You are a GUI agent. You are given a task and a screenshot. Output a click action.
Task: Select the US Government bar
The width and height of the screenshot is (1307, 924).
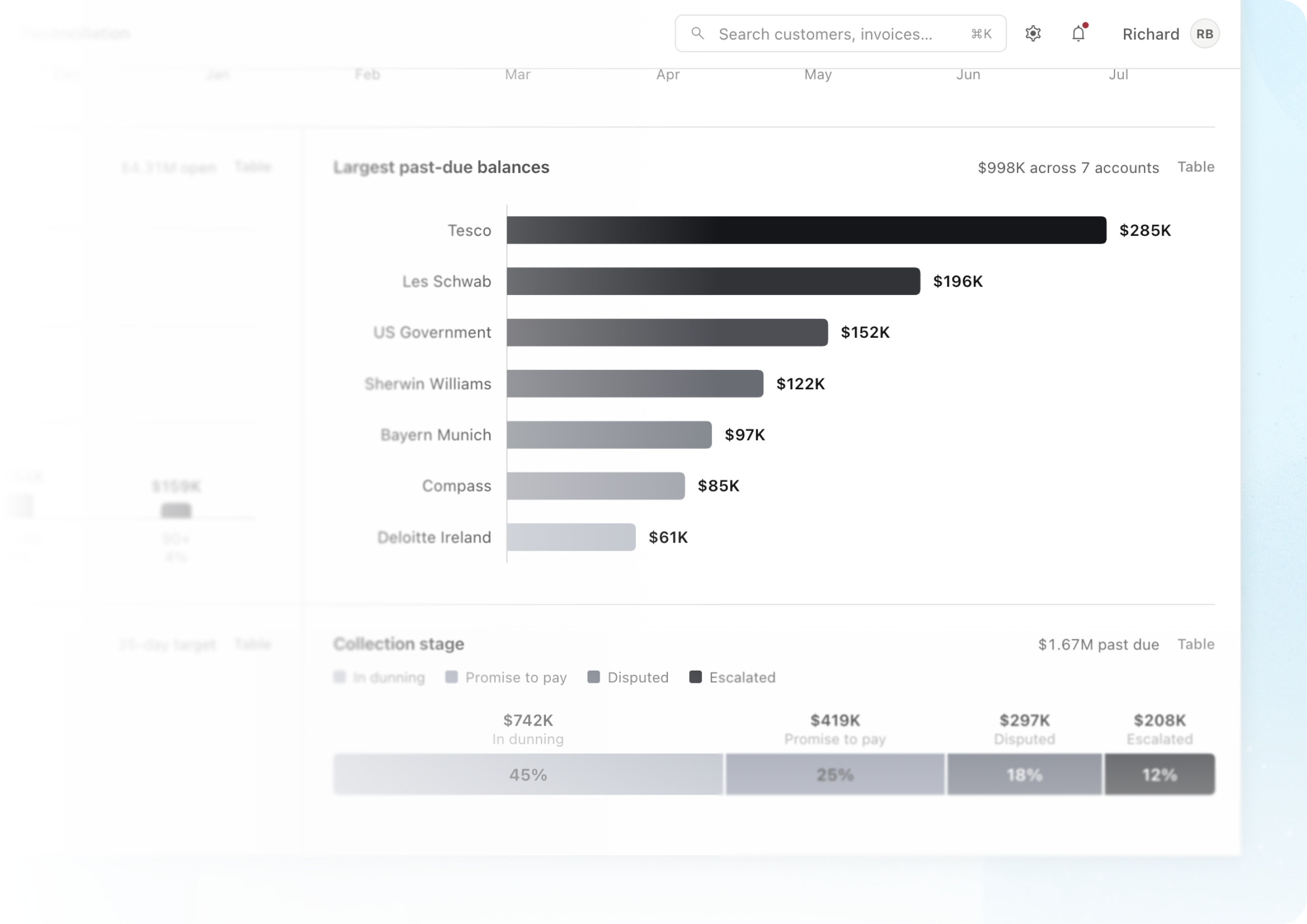[x=667, y=332]
